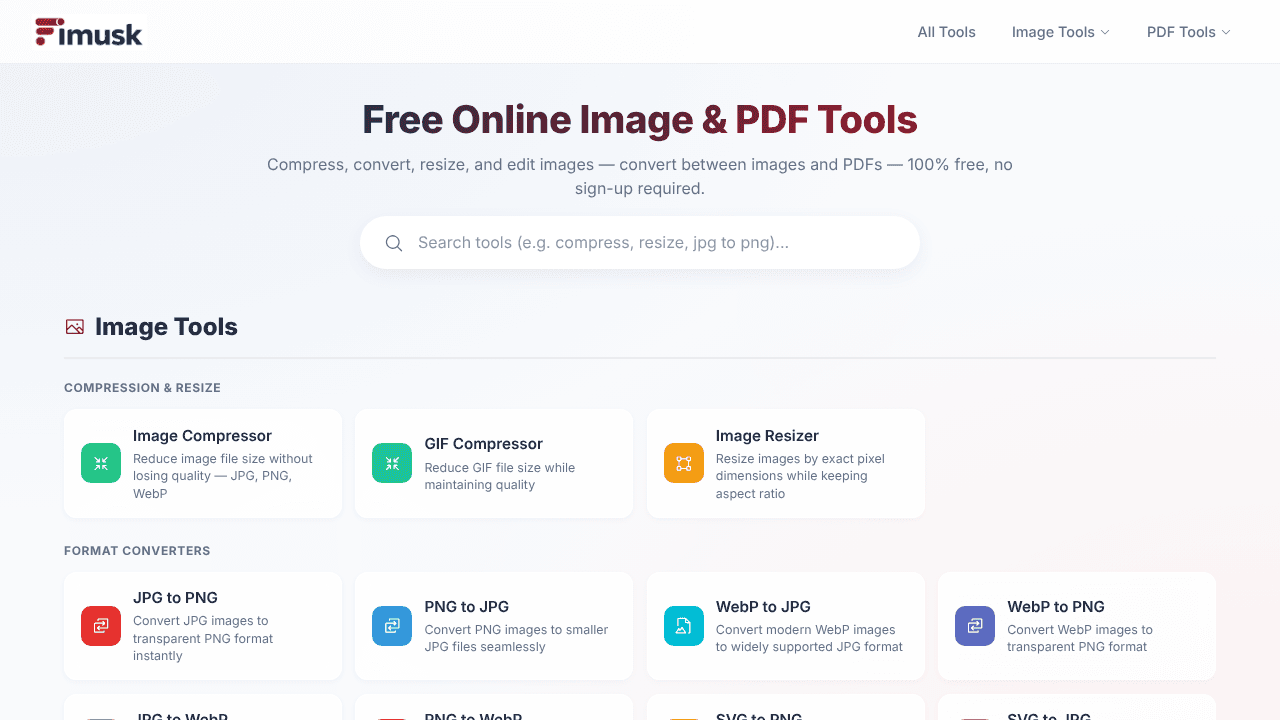Open the JPG to PNG converter title
1280x720 pixels.
click(175, 598)
